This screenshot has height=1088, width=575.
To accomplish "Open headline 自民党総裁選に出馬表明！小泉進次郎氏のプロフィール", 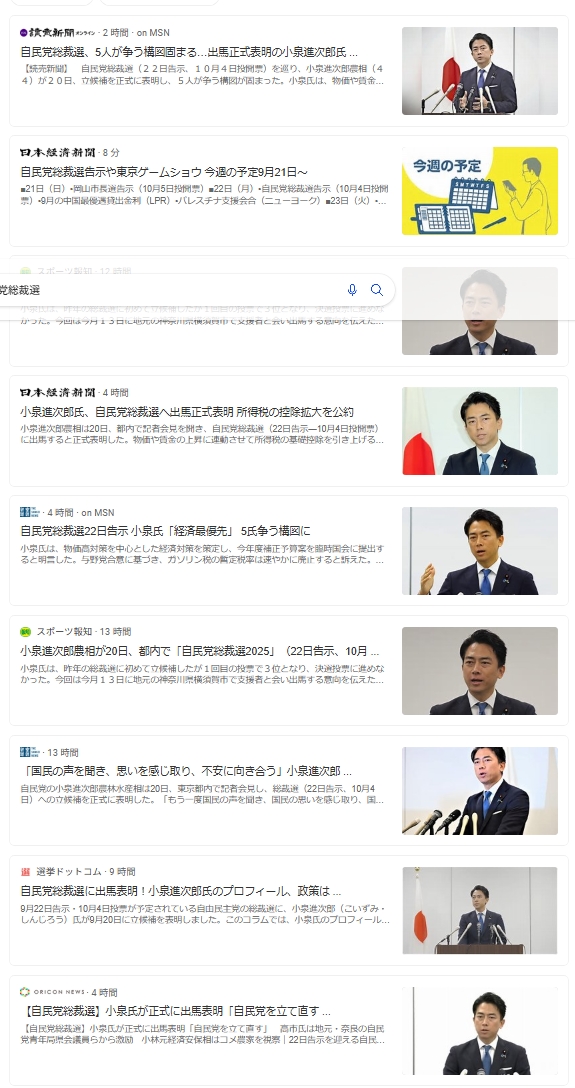I will click(180, 892).
